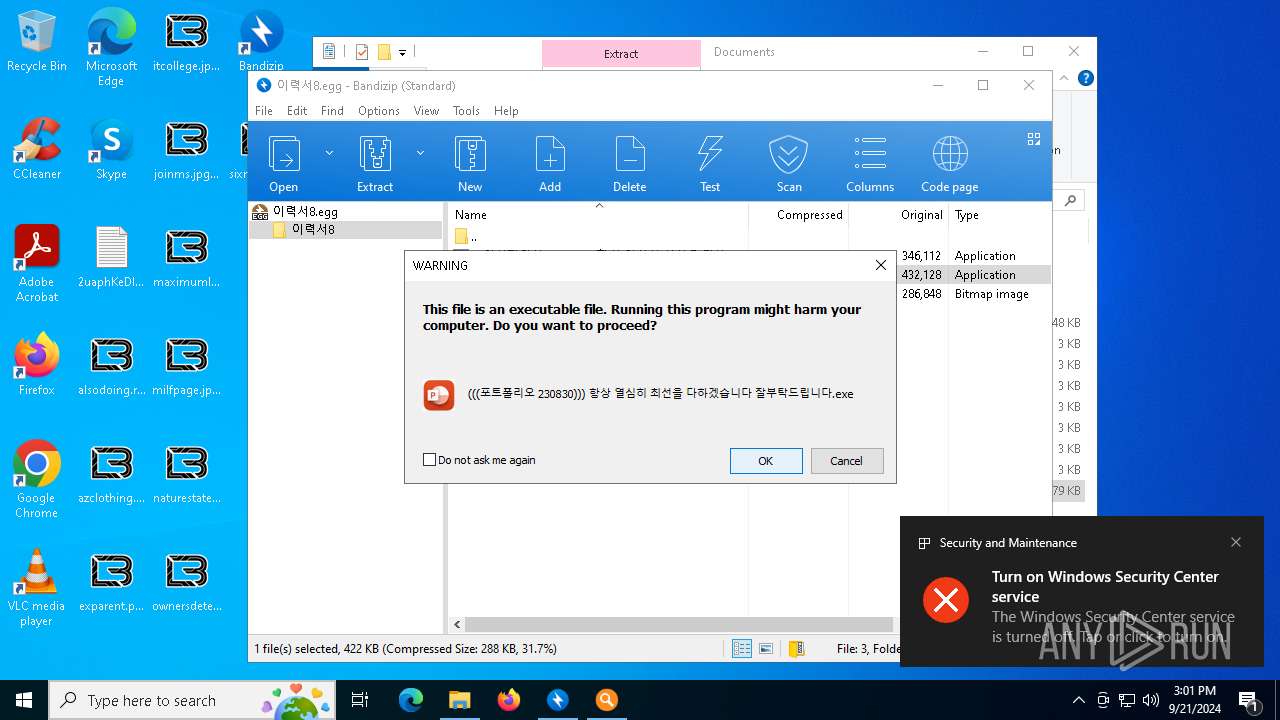Select Skype desktop shortcut
Screen dimensions: 1280x720
[111, 150]
